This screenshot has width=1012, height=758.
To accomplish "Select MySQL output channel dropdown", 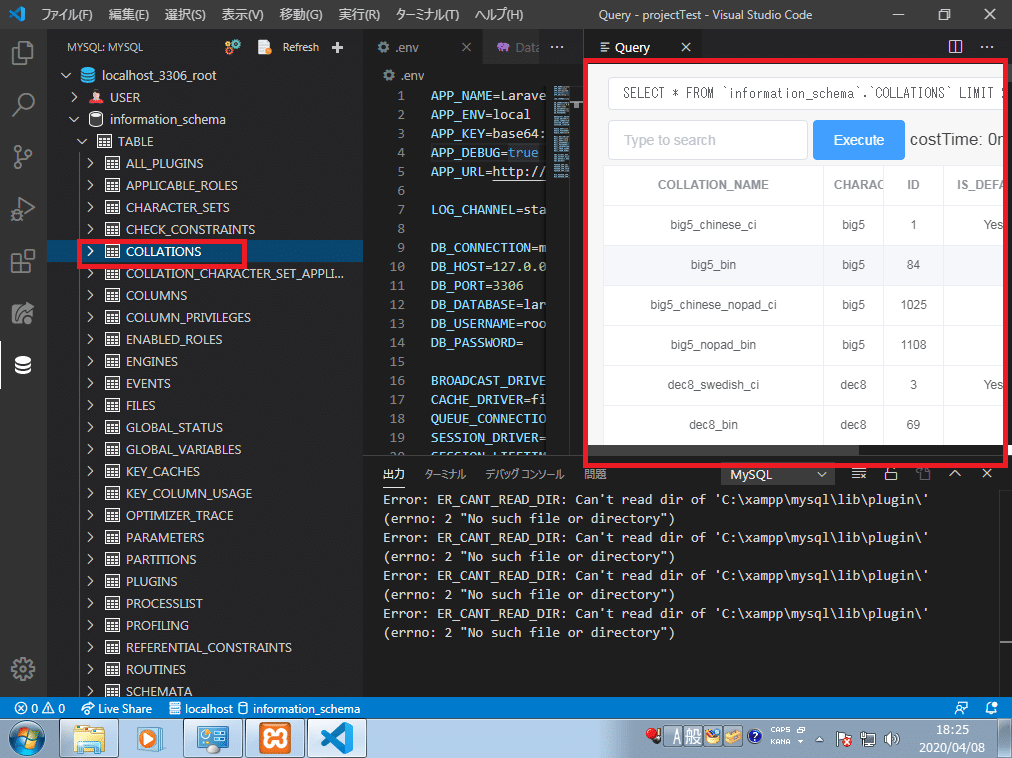I will click(x=778, y=475).
